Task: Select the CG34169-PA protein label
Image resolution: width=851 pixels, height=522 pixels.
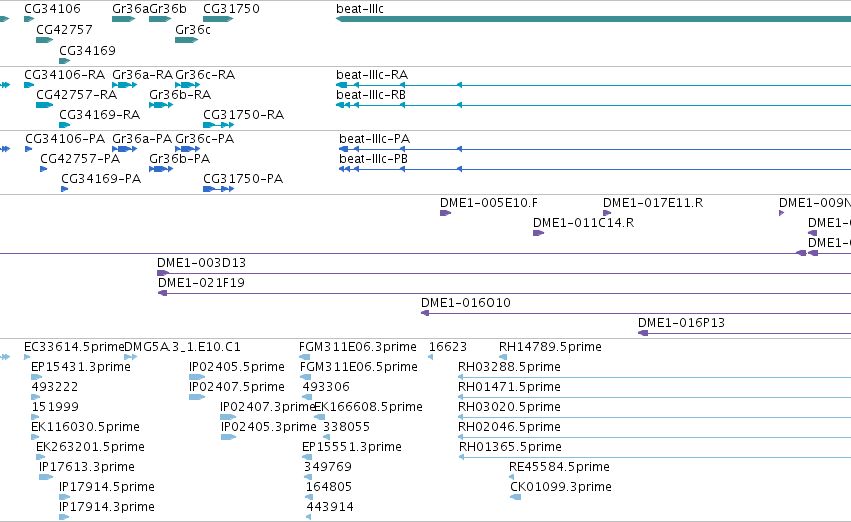Action: (x=101, y=179)
